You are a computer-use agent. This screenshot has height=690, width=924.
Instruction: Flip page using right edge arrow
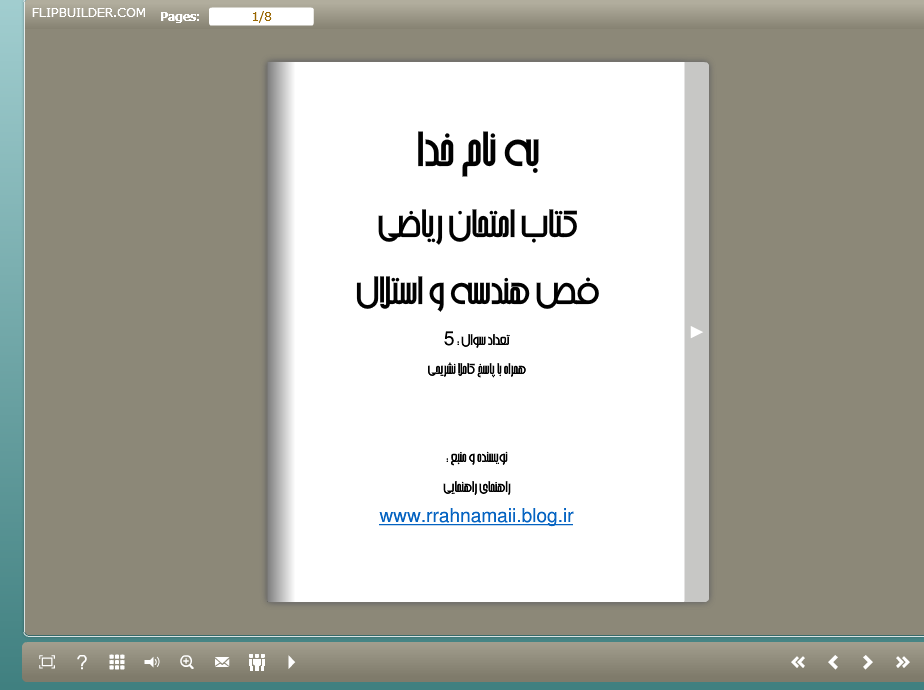pos(697,332)
